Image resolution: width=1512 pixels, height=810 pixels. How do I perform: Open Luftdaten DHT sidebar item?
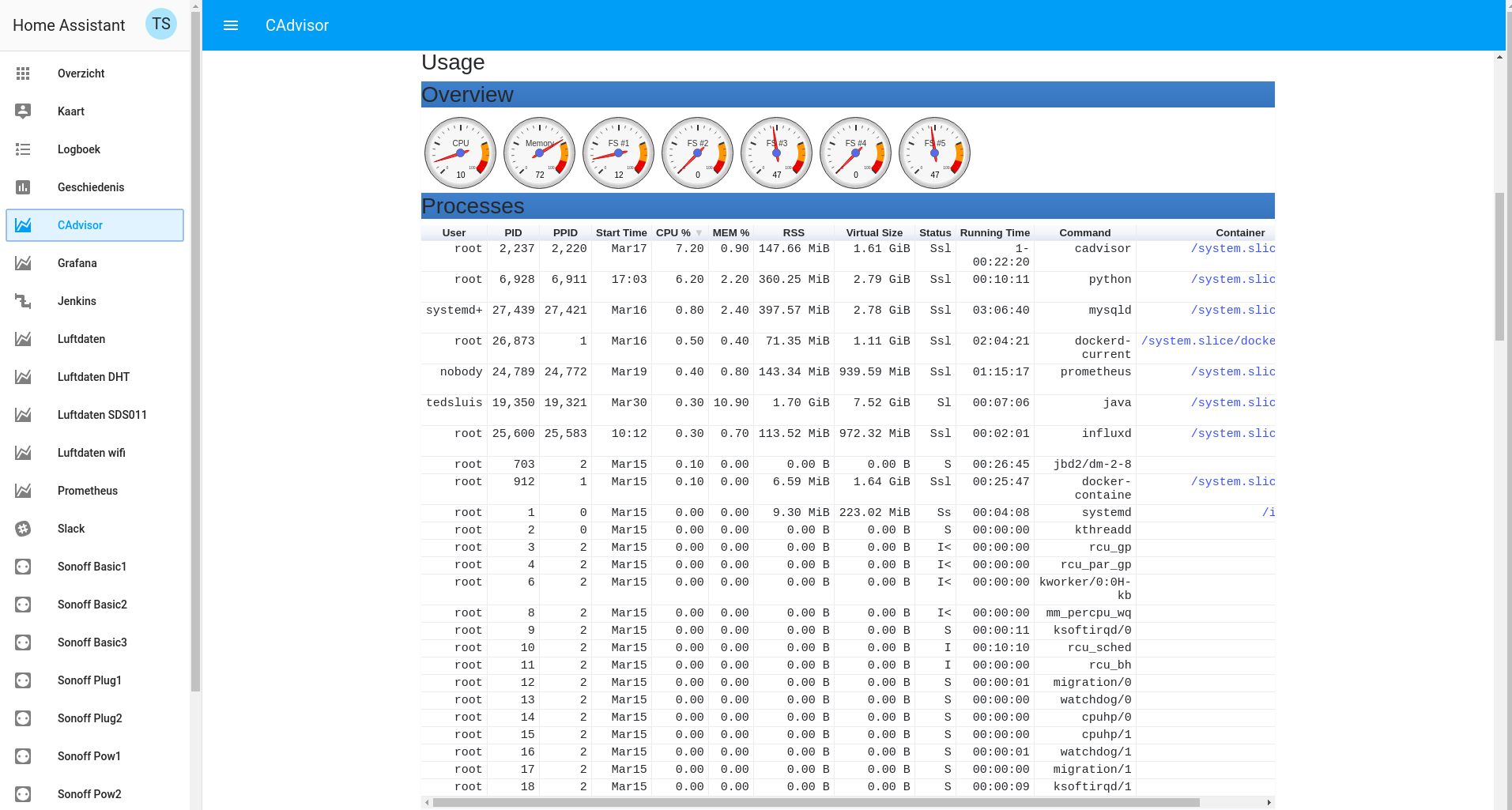point(95,377)
